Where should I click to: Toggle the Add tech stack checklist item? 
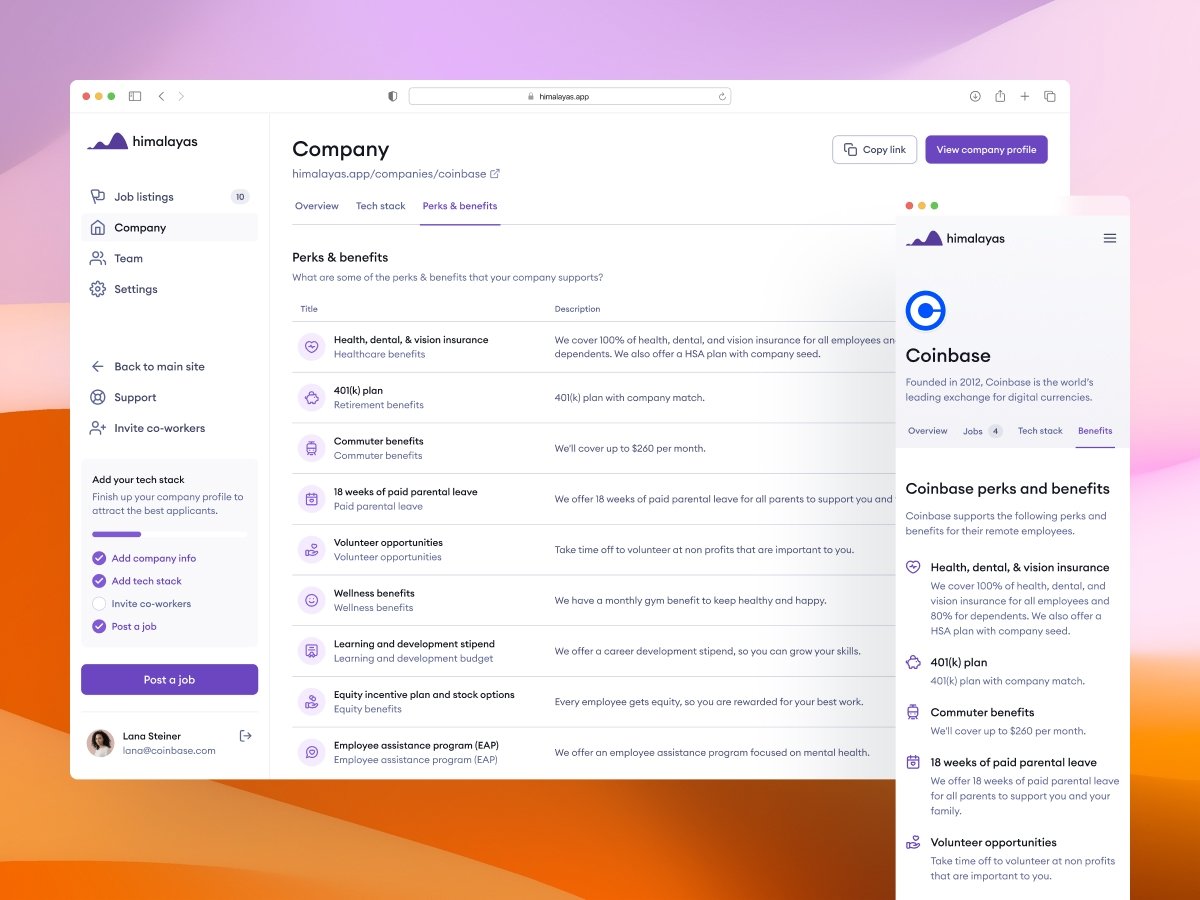99,581
